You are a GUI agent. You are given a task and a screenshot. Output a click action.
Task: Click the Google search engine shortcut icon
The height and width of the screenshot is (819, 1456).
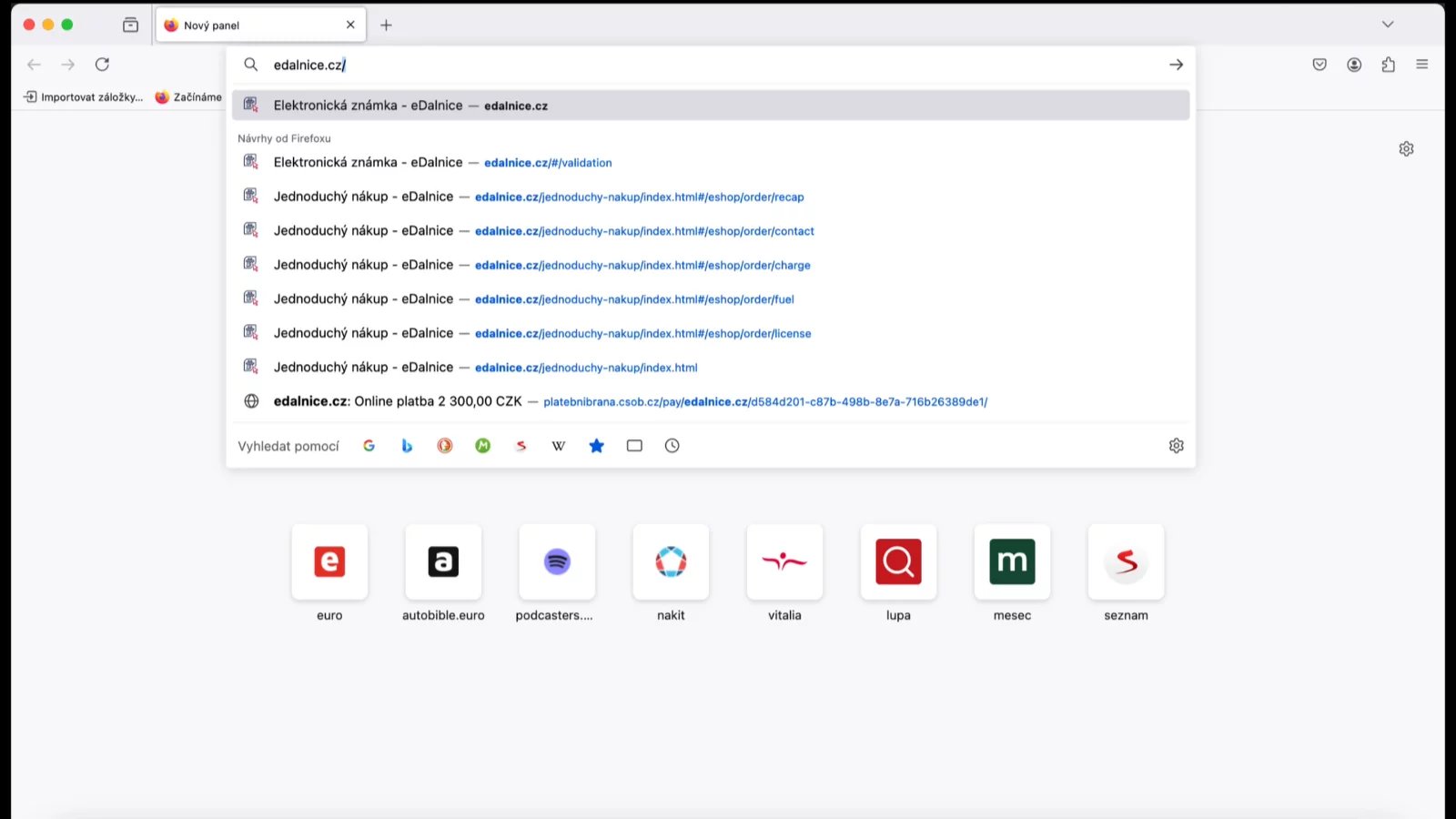pos(369,446)
